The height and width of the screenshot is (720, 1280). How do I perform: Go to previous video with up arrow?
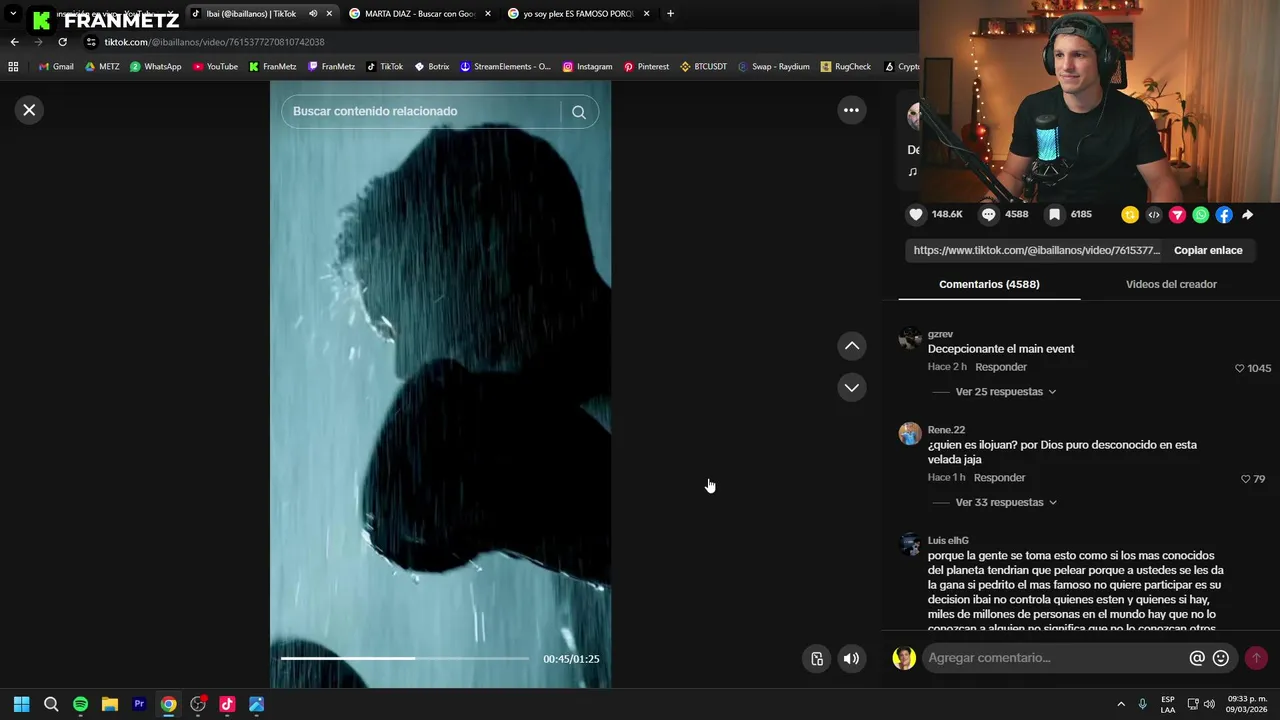point(852,346)
